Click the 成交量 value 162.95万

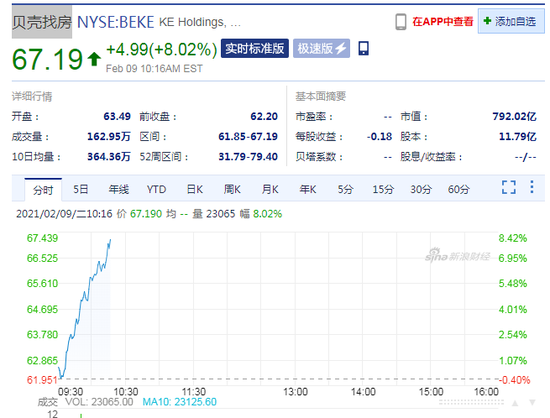click(109, 136)
